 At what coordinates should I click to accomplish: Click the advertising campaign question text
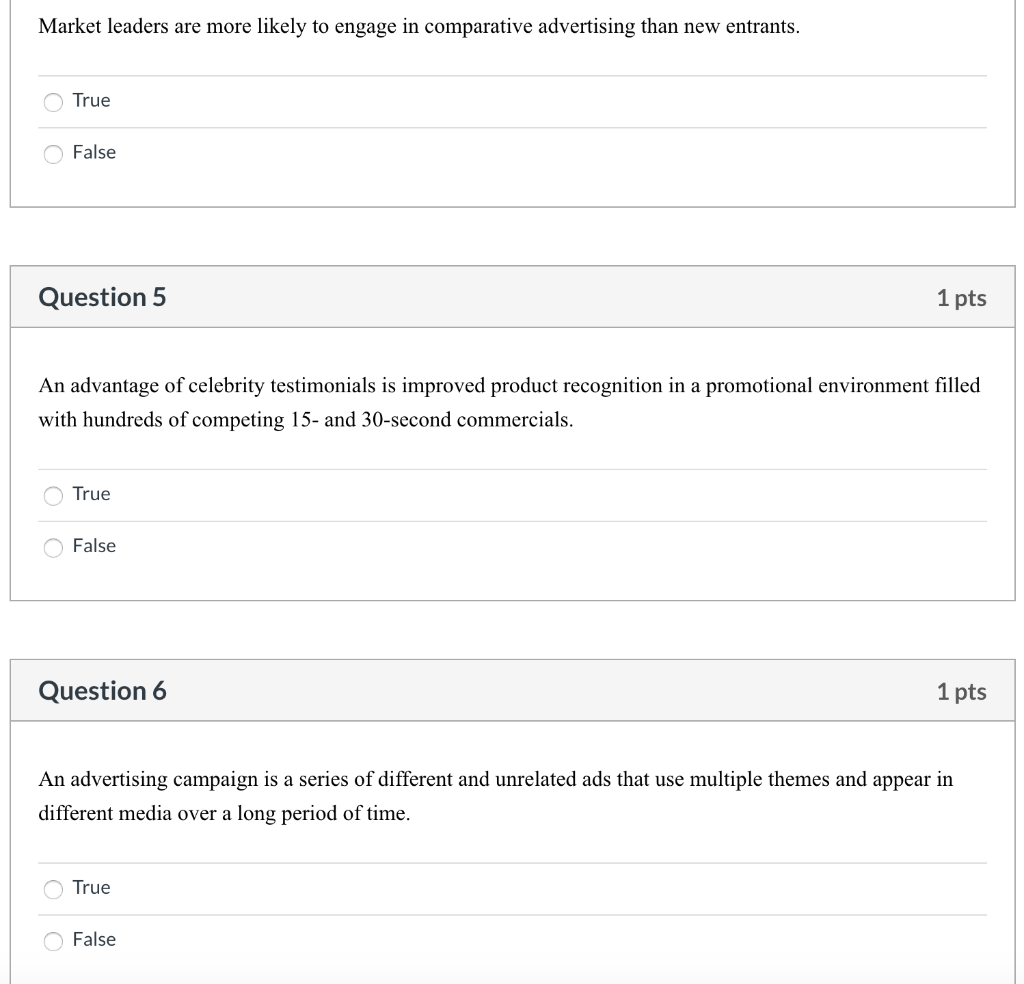pos(497,795)
